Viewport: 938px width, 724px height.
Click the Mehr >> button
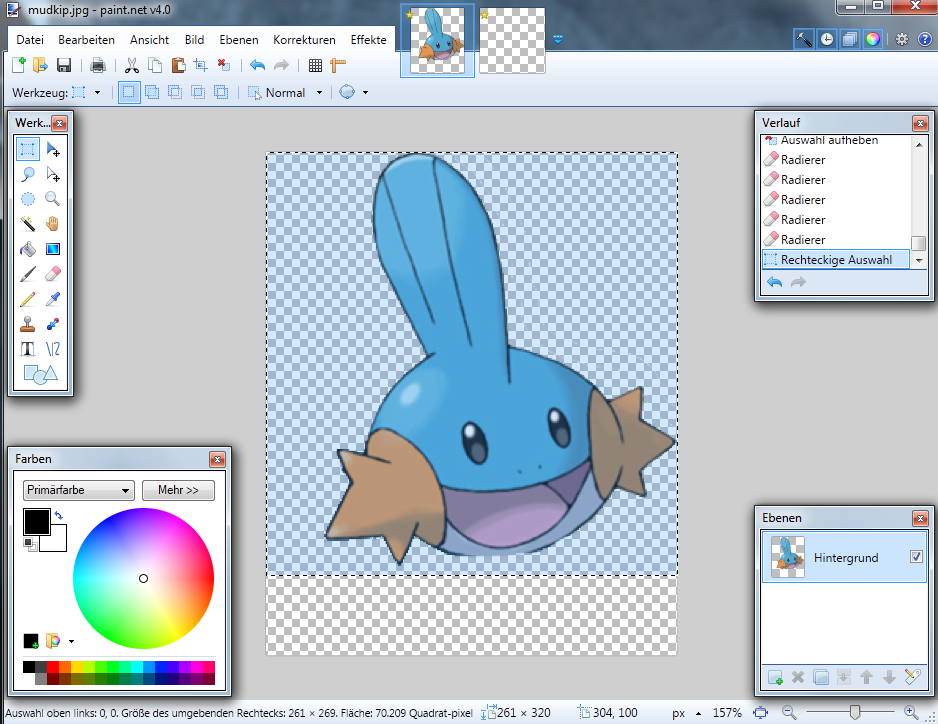pos(178,490)
